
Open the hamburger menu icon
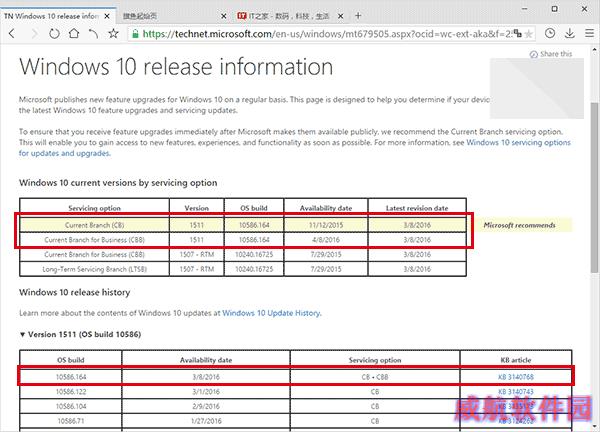click(590, 34)
